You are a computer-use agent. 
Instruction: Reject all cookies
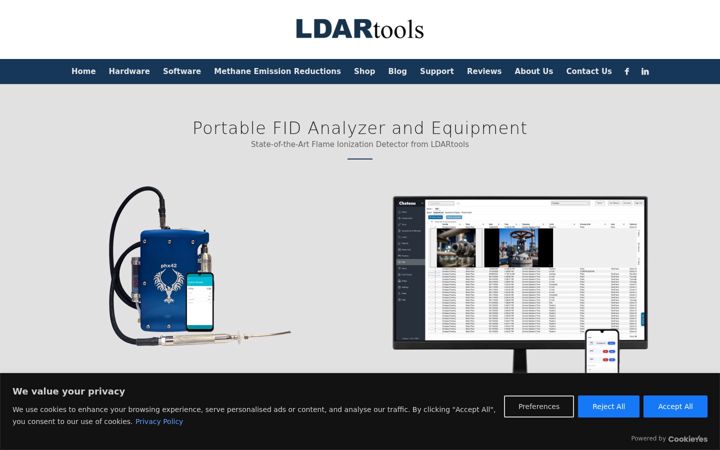click(x=608, y=406)
